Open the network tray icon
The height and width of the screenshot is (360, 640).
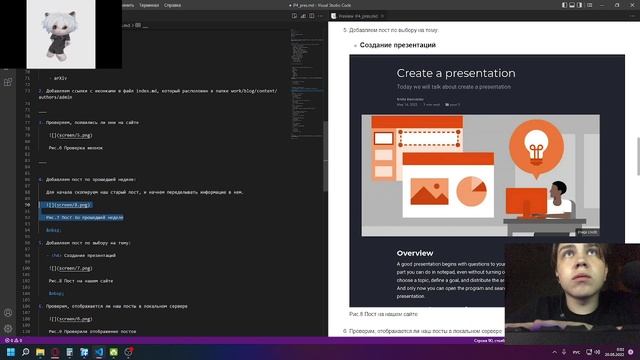tap(589, 352)
